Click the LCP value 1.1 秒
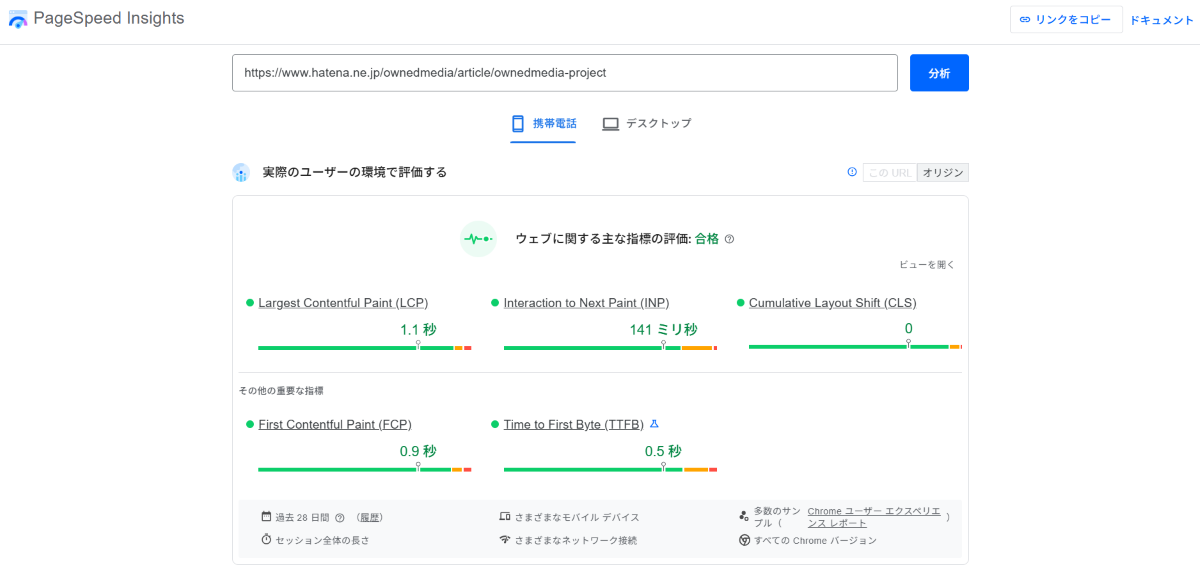 (418, 329)
